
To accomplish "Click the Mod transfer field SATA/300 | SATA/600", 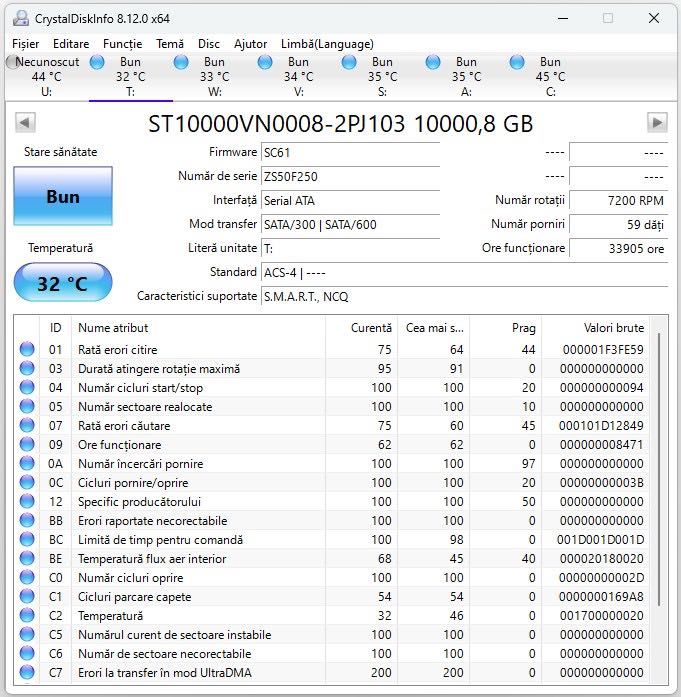I will (x=350, y=224).
